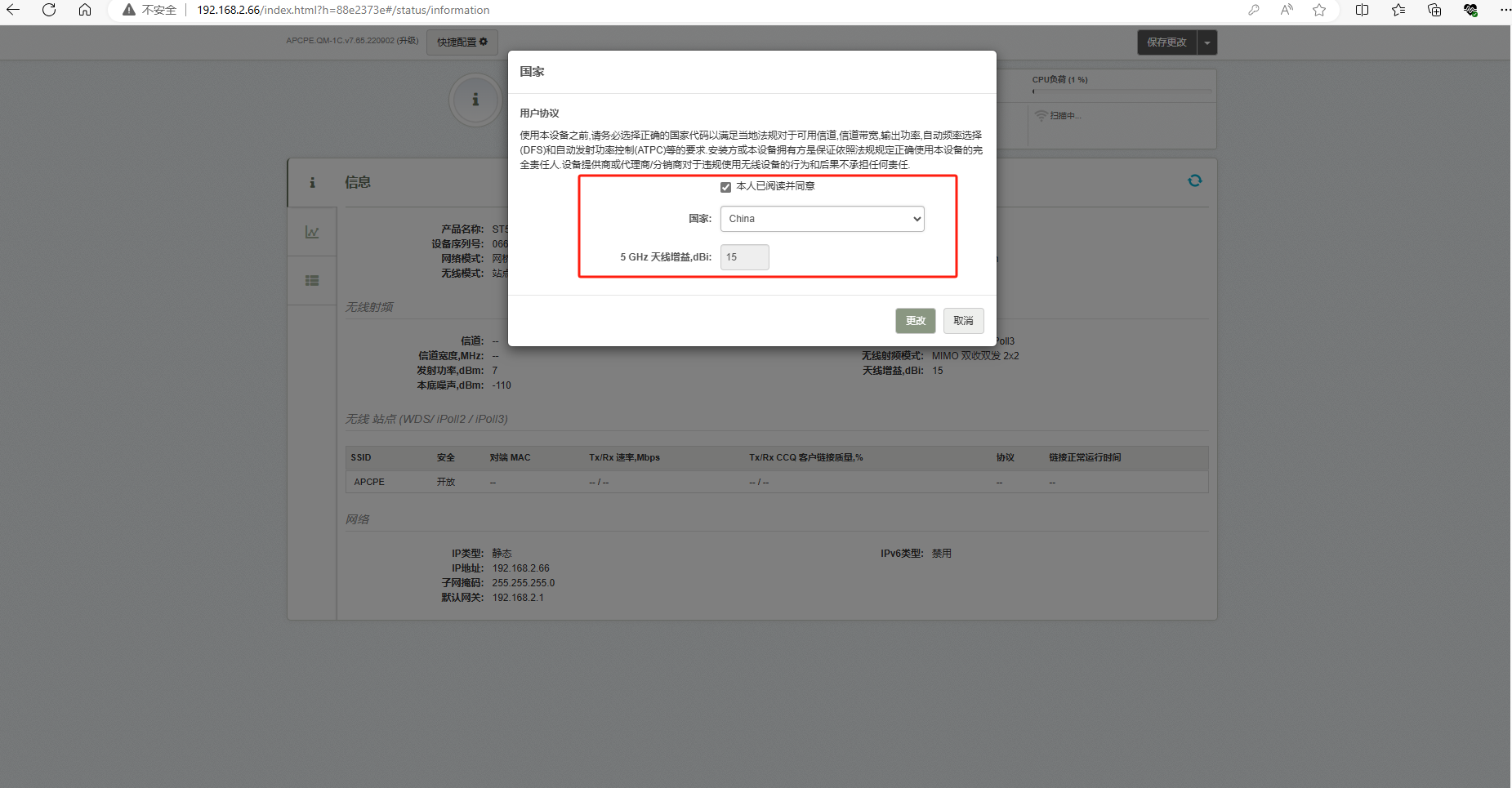Open the statistics graph sidebar icon

coord(312,232)
